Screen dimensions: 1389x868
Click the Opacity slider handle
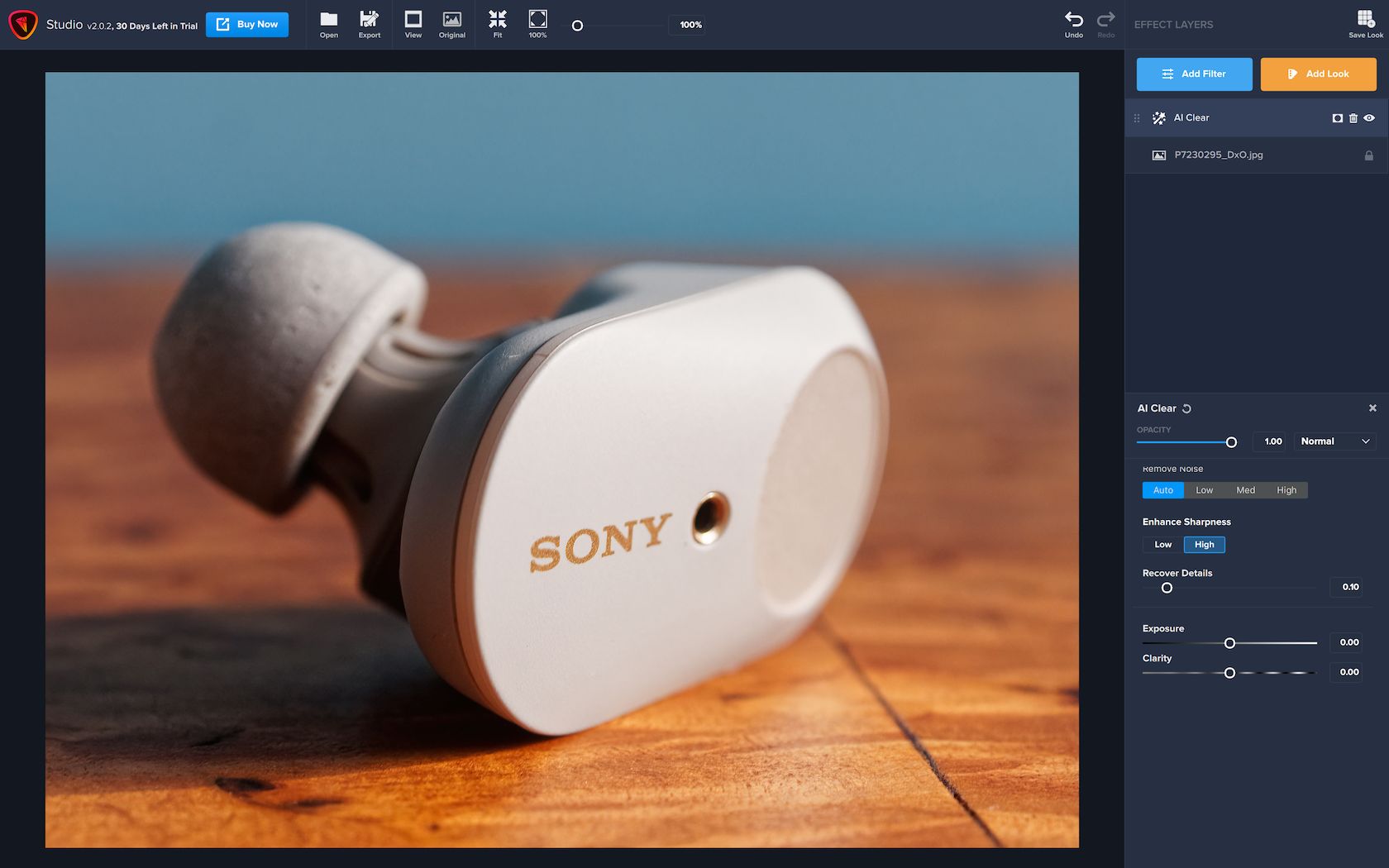point(1231,442)
